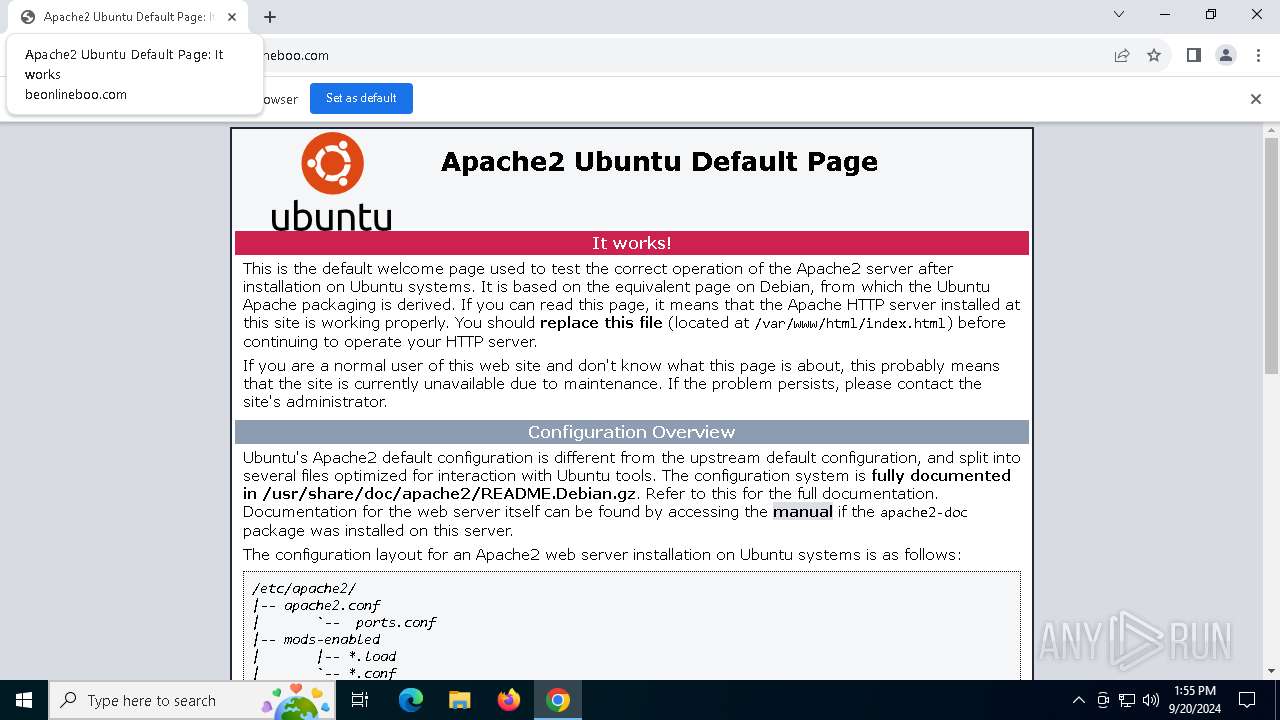Open the clock showing 1:55 PM
Image resolution: width=1280 pixels, height=720 pixels.
[x=1195, y=700]
